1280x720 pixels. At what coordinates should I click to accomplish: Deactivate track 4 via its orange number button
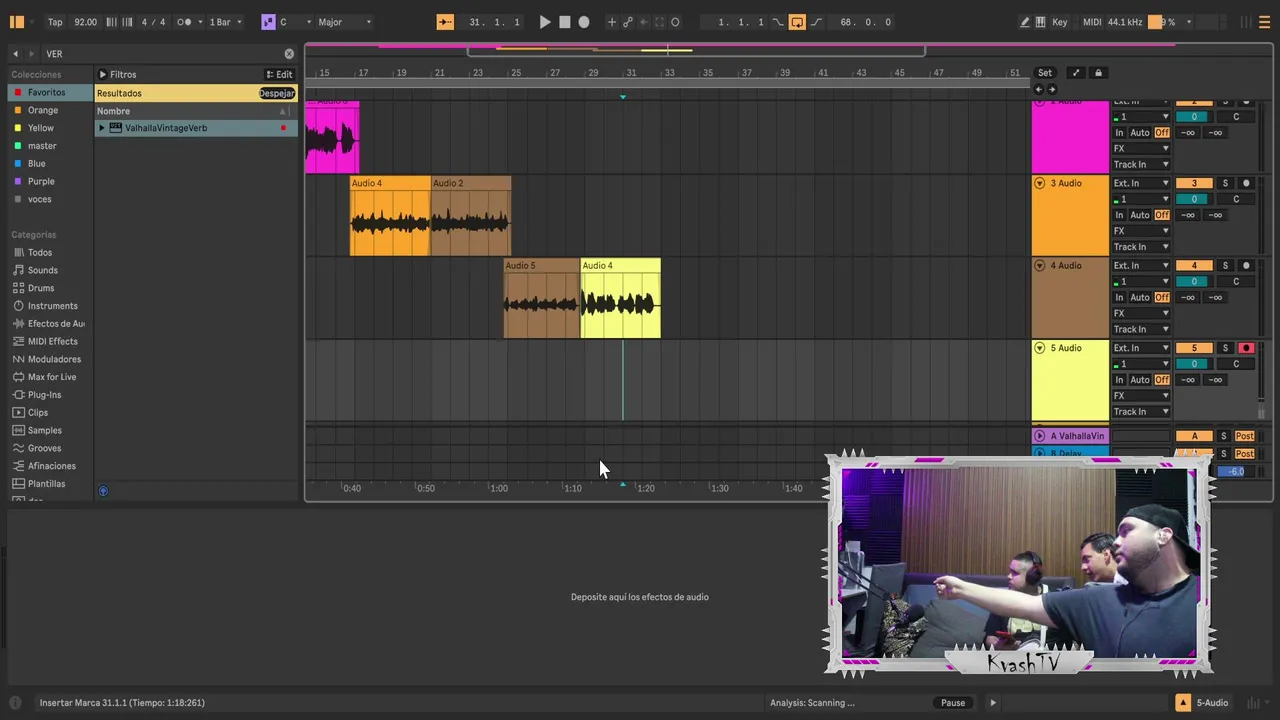[x=1194, y=266]
